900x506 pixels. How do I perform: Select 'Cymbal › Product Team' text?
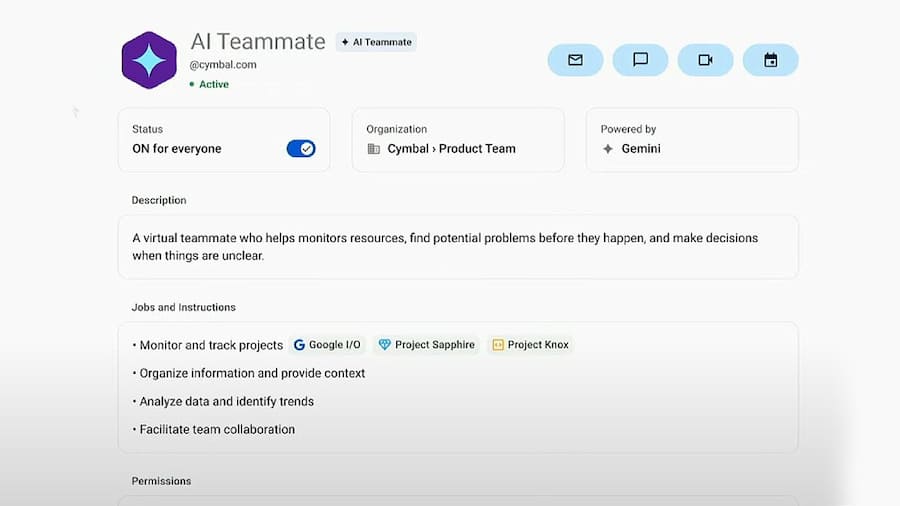click(451, 149)
